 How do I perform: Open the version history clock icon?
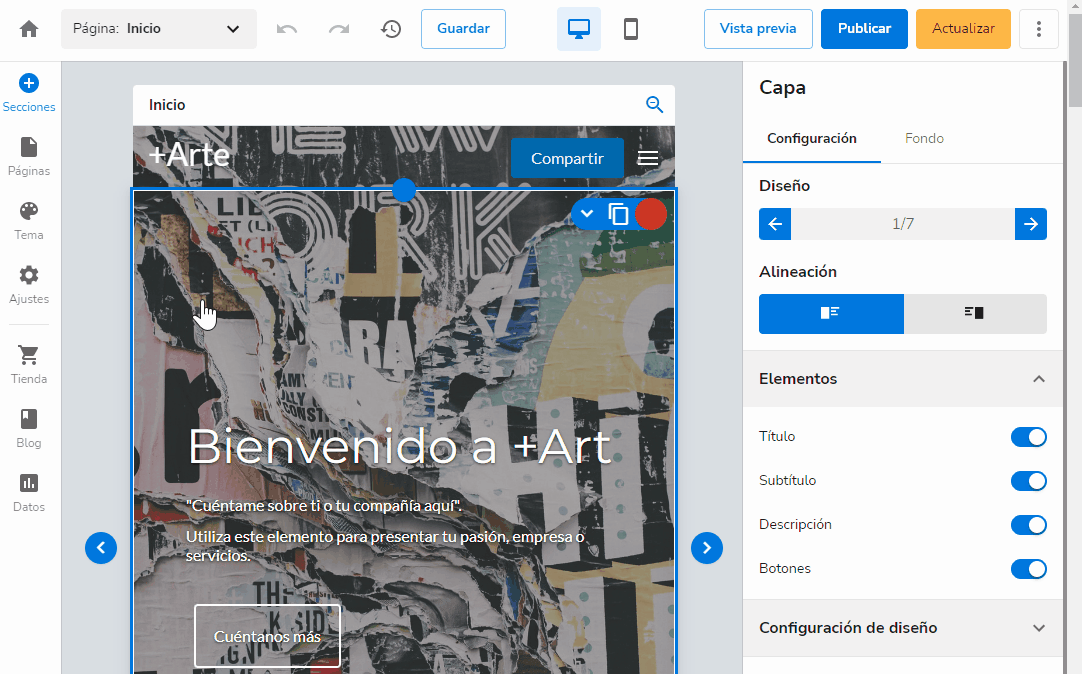pos(391,29)
